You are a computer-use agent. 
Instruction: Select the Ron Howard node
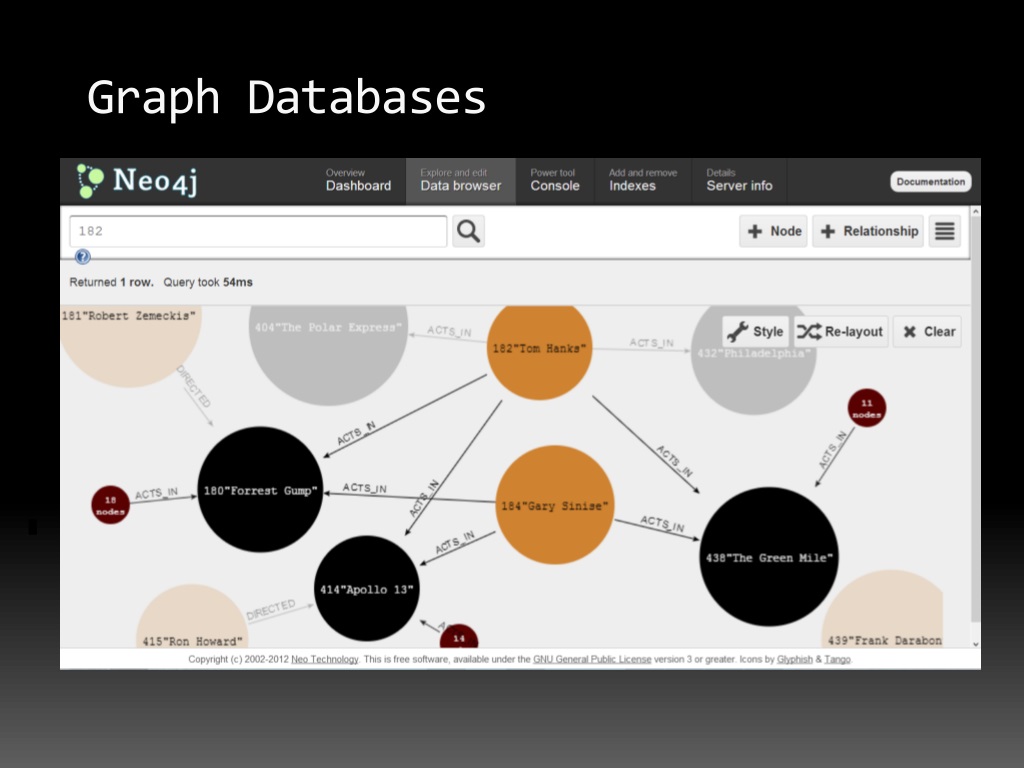(x=192, y=617)
